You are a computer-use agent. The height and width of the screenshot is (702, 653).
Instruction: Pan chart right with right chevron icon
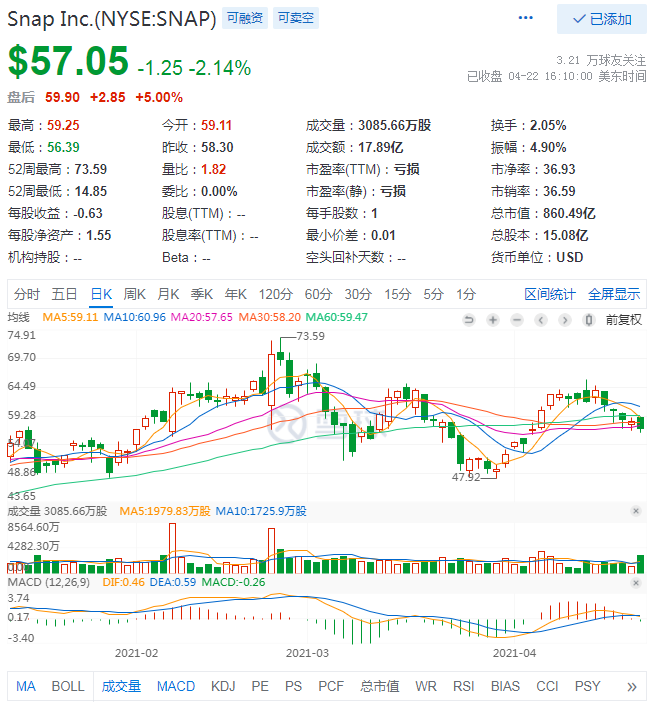[x=565, y=320]
